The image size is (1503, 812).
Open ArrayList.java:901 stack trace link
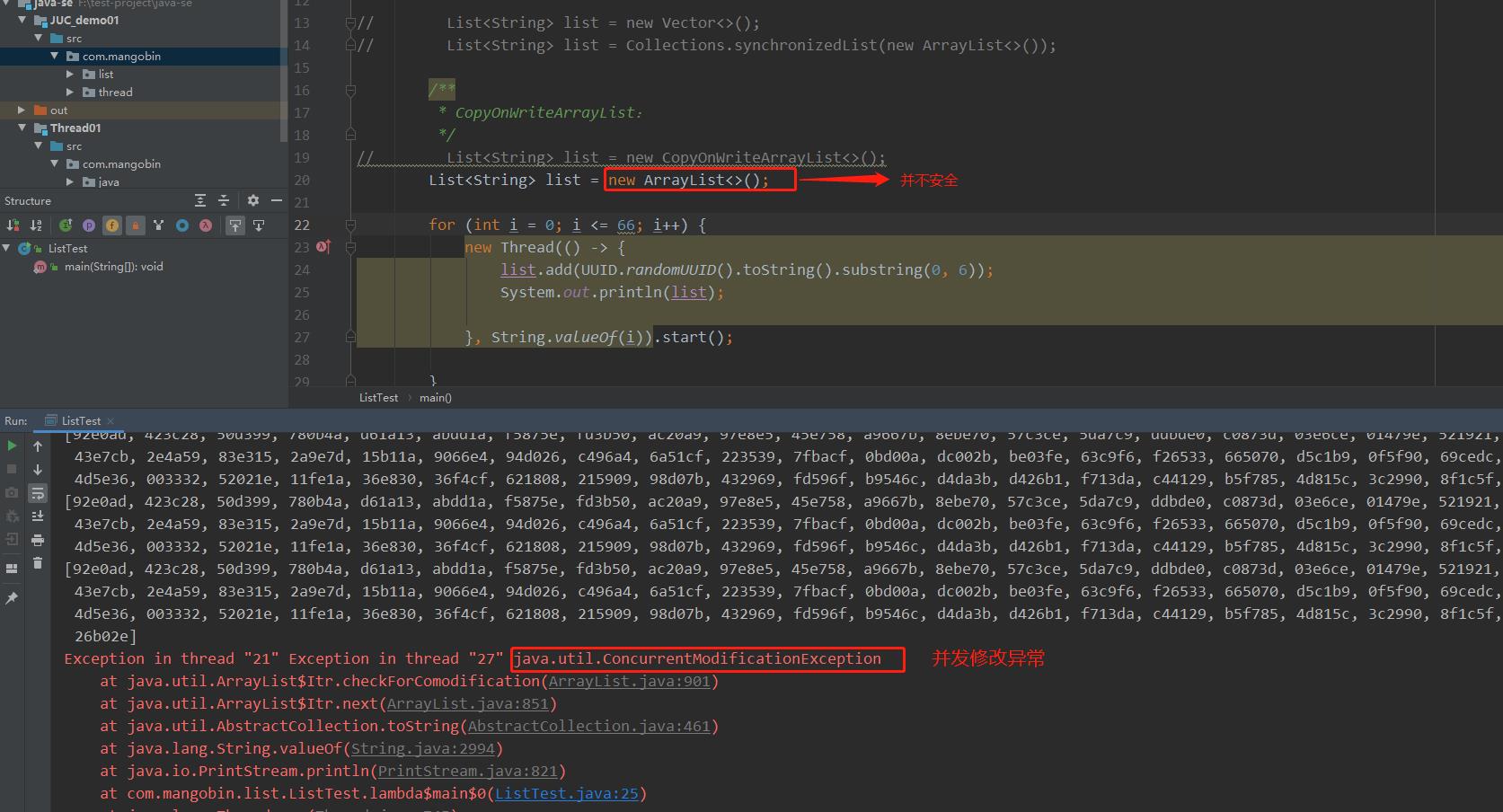click(629, 681)
